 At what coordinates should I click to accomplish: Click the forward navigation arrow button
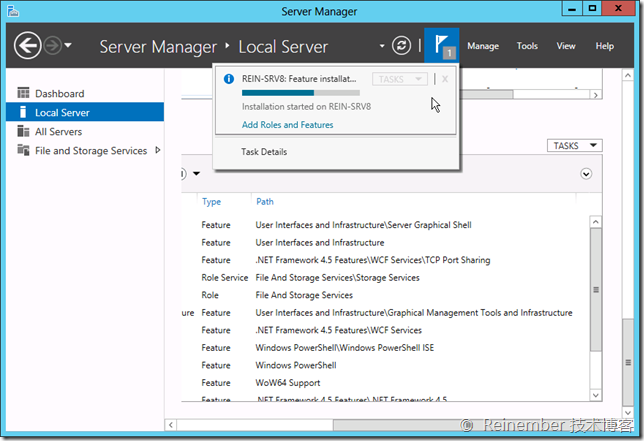(x=53, y=46)
